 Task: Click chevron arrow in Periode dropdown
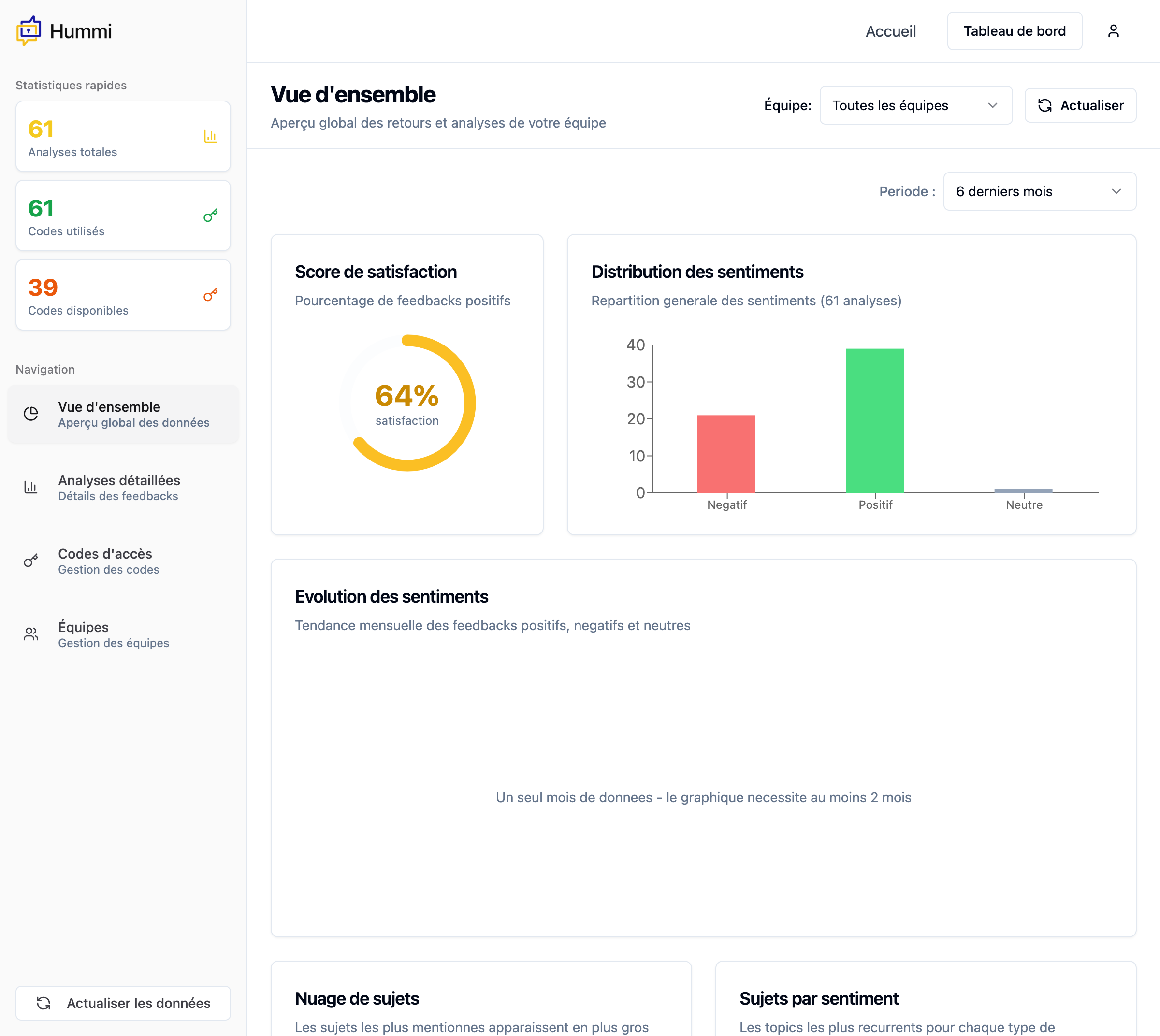coord(1116,191)
